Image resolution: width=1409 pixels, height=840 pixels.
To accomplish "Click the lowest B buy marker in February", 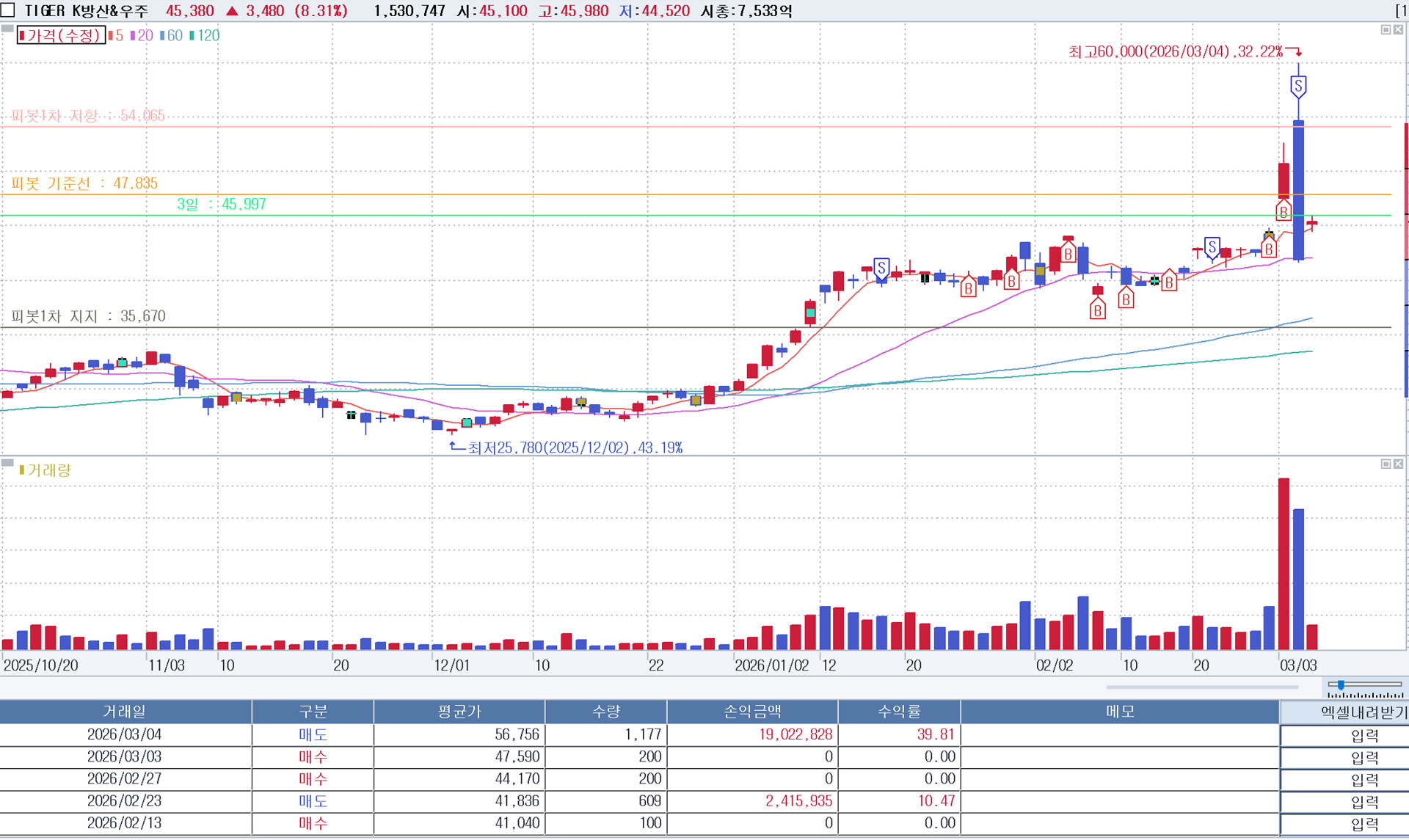I will [x=1097, y=309].
